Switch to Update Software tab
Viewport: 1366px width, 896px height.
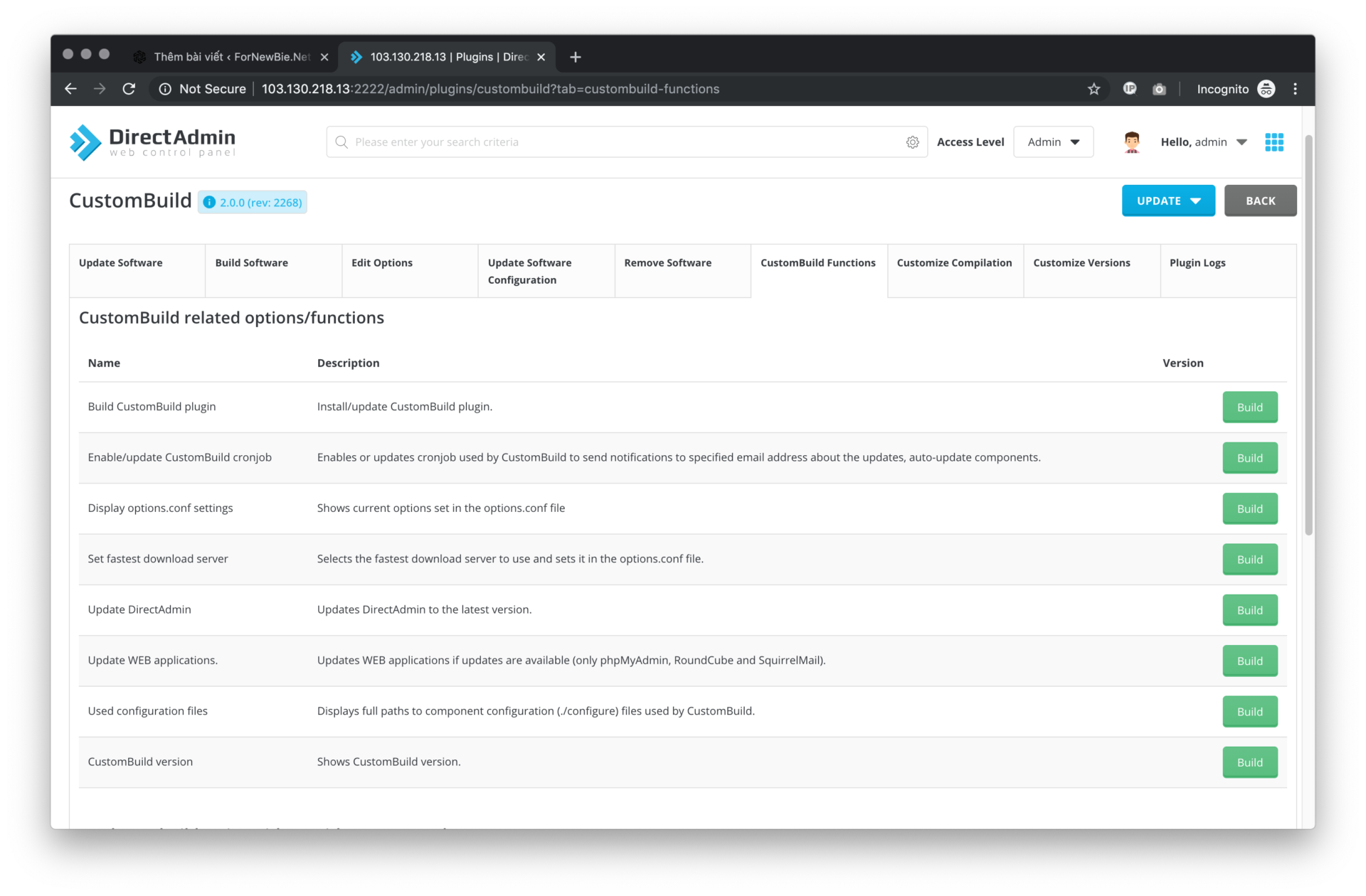[x=137, y=271]
